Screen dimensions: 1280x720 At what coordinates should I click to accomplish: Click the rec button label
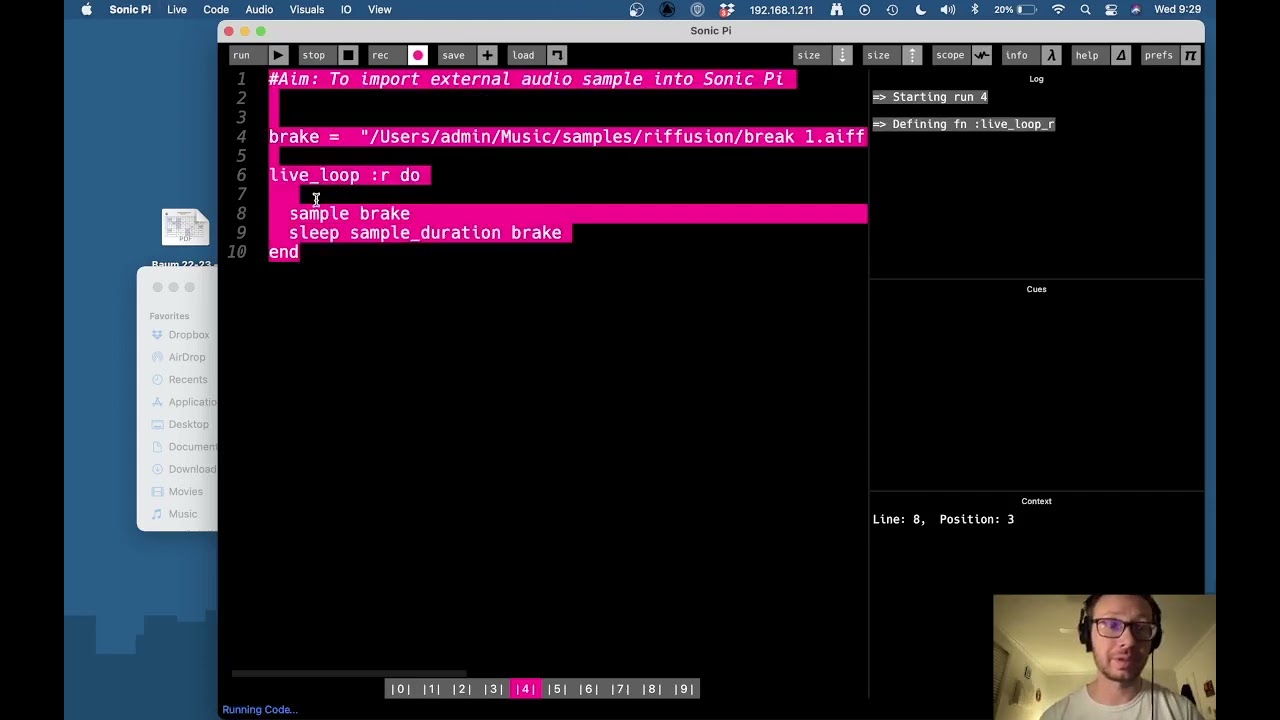[x=380, y=55]
